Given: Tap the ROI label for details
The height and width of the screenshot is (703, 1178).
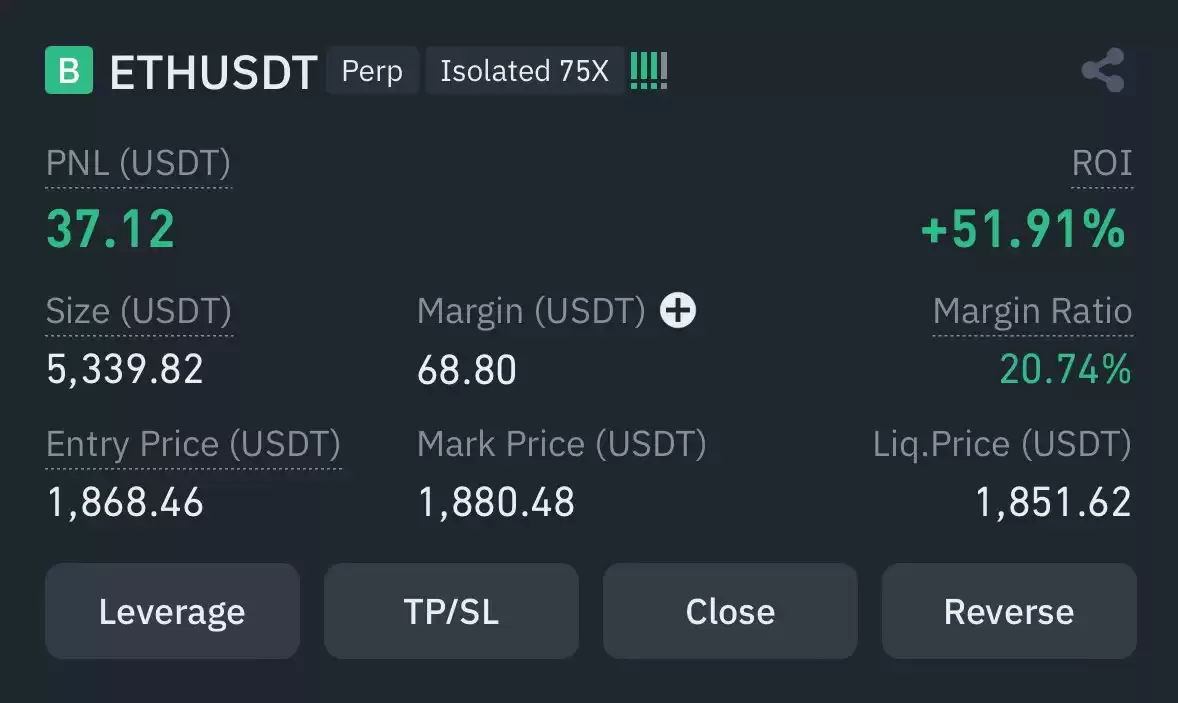Looking at the screenshot, I should (1101, 163).
